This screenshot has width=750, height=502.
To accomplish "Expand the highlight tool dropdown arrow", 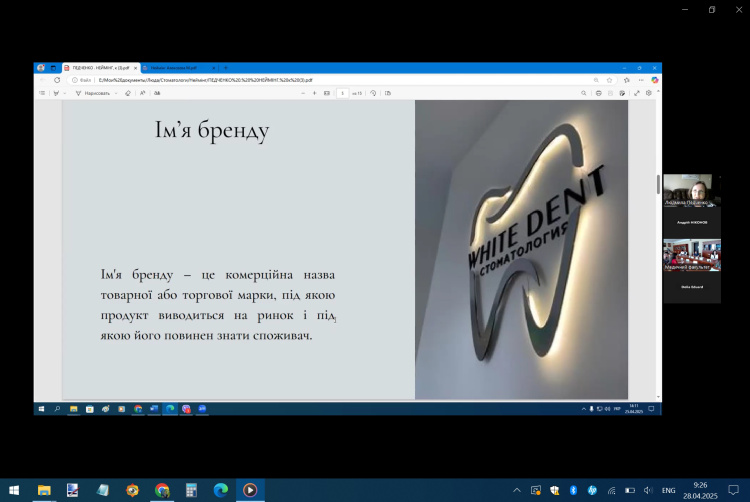I will [x=65, y=93].
